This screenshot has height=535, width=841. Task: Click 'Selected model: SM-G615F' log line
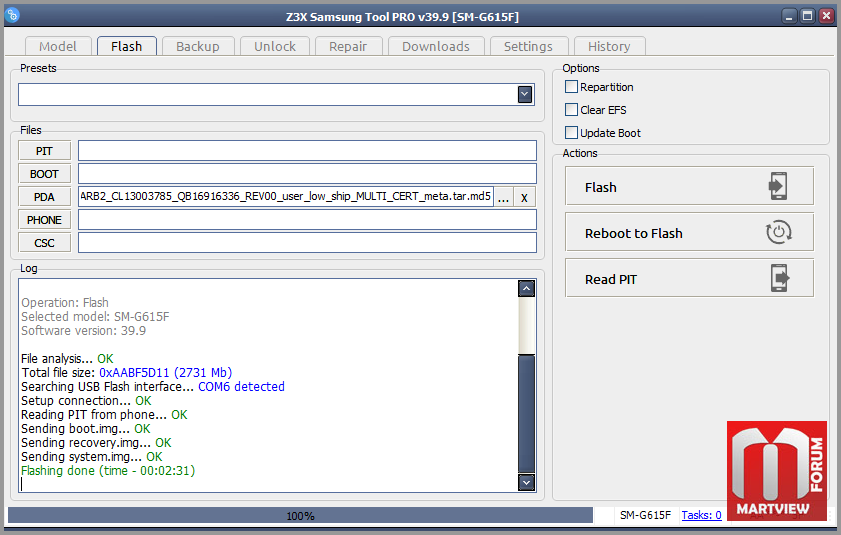95,317
